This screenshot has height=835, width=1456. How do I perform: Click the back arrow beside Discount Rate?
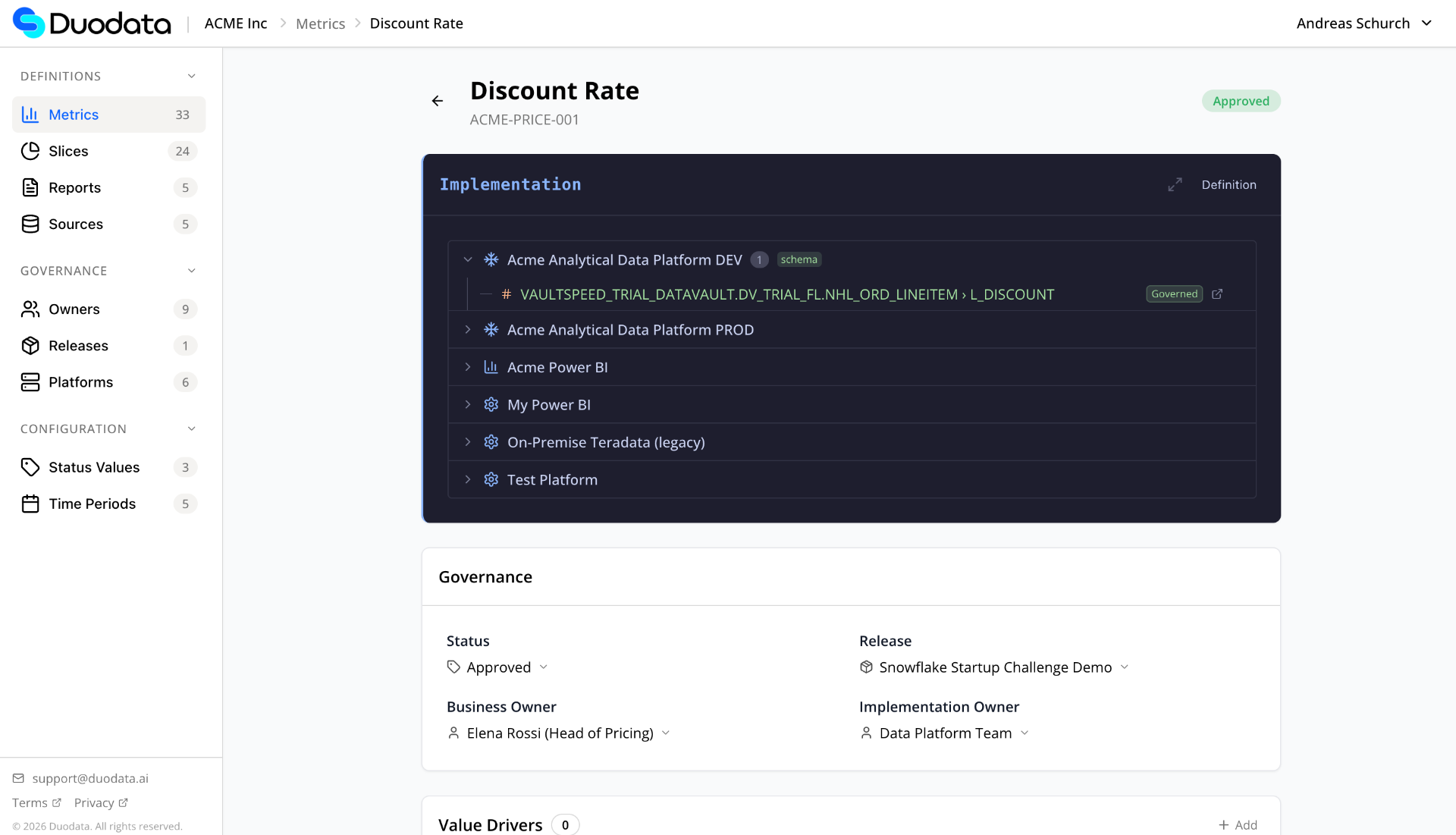[x=438, y=101]
